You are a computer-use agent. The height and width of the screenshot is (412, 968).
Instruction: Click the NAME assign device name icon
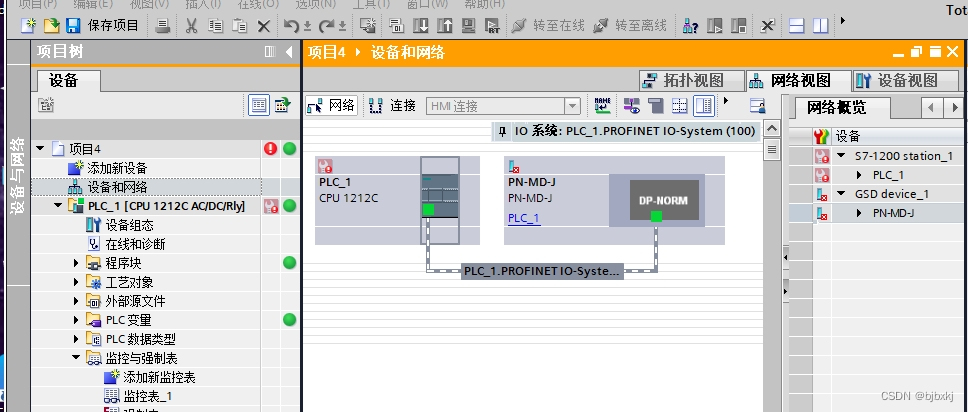(x=602, y=106)
